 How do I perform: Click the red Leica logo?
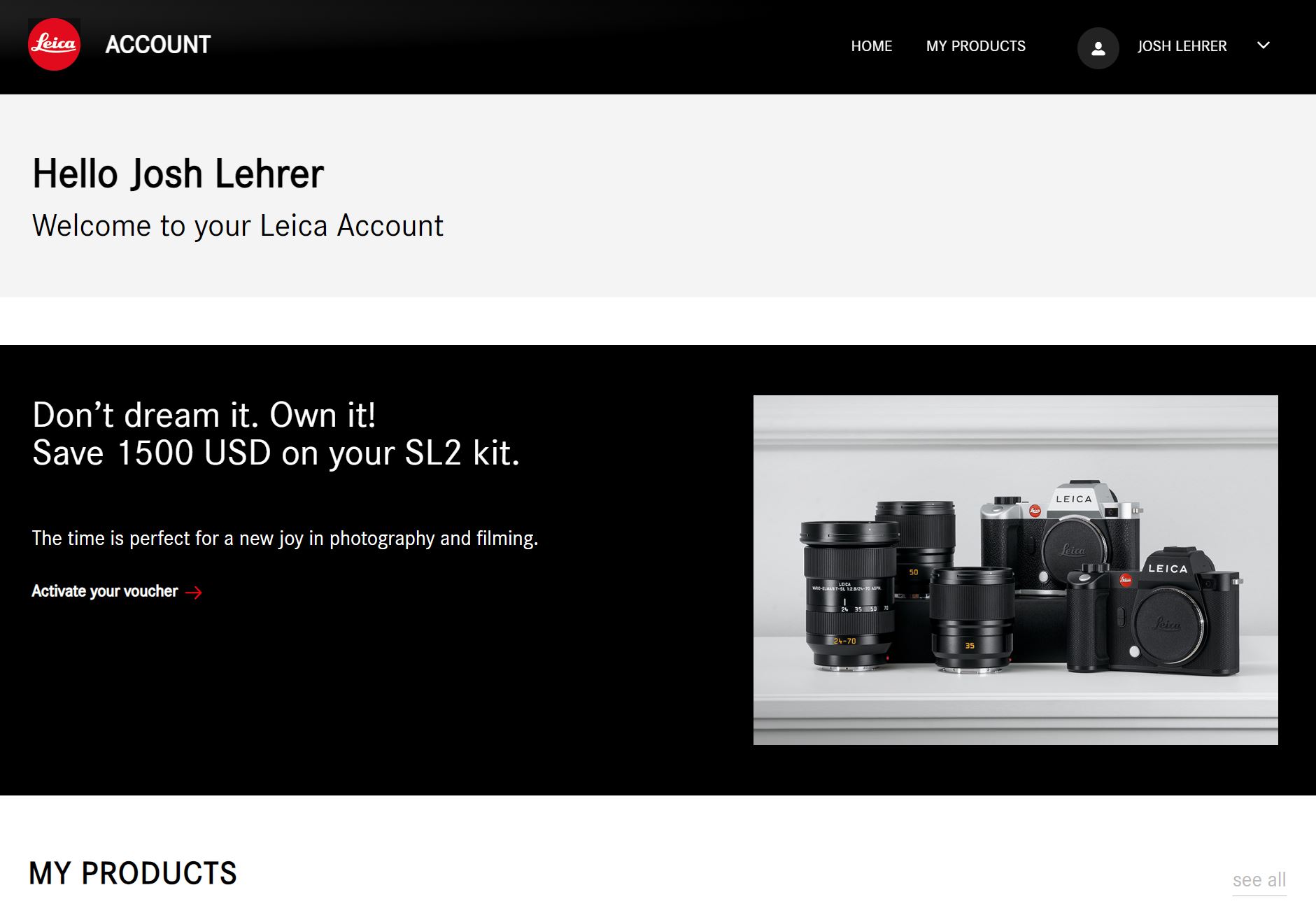click(54, 45)
